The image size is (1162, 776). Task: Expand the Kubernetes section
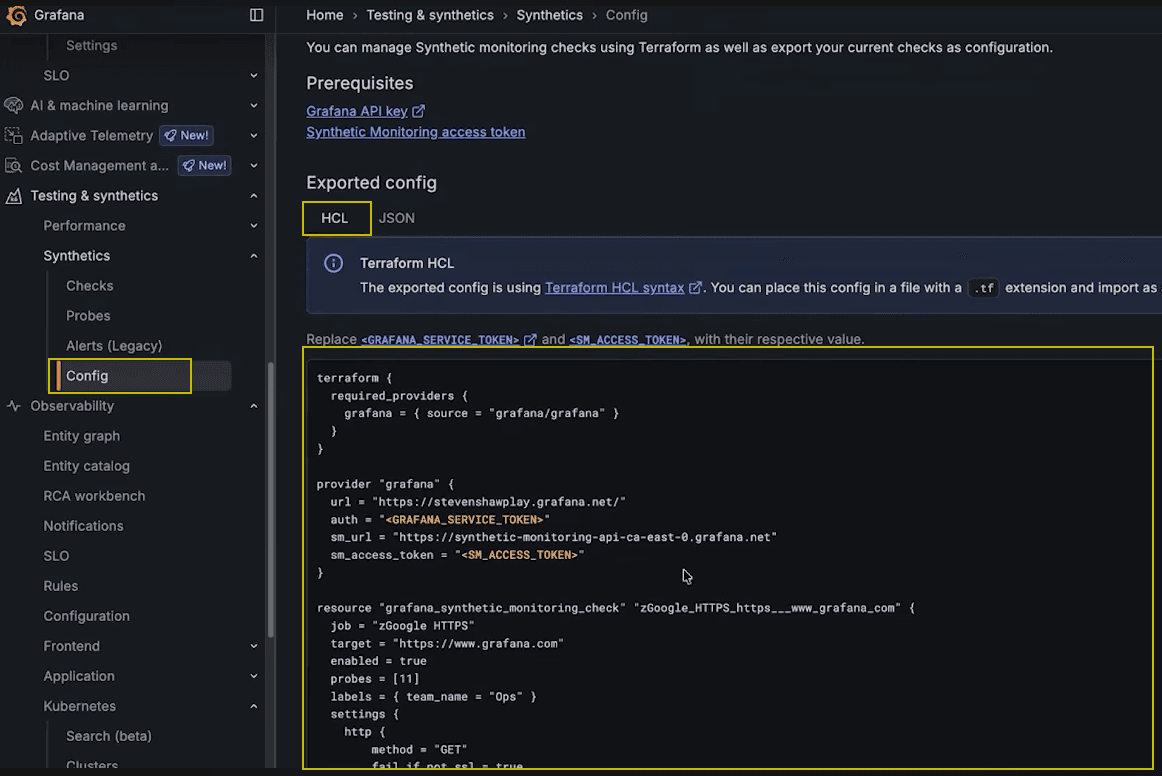pyautogui.click(x=253, y=706)
